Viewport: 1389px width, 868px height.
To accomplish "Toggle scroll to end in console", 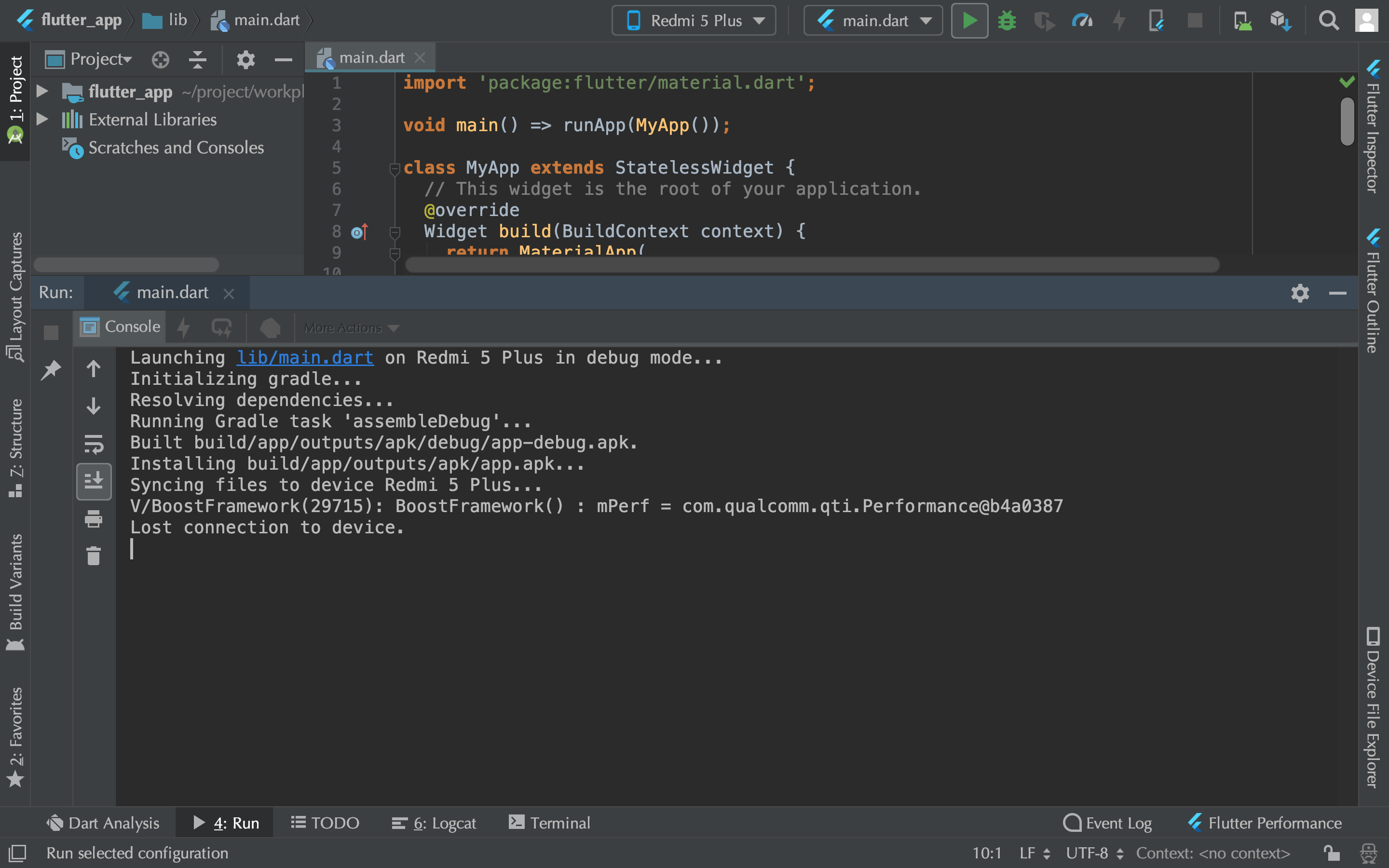I will 94,481.
